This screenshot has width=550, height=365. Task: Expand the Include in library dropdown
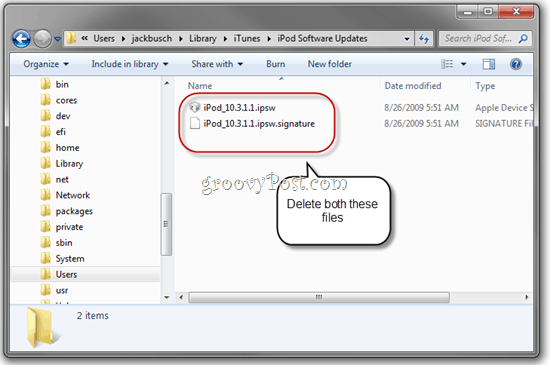[x=130, y=64]
